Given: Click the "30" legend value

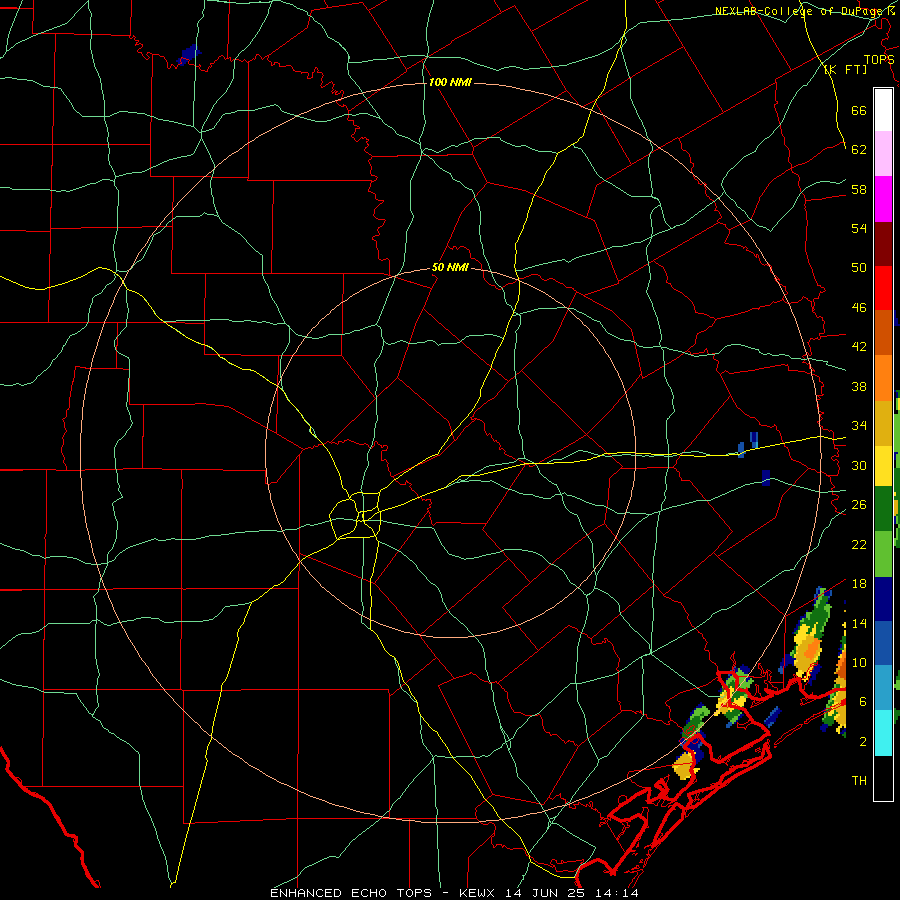Looking at the screenshot, I should tap(859, 465).
